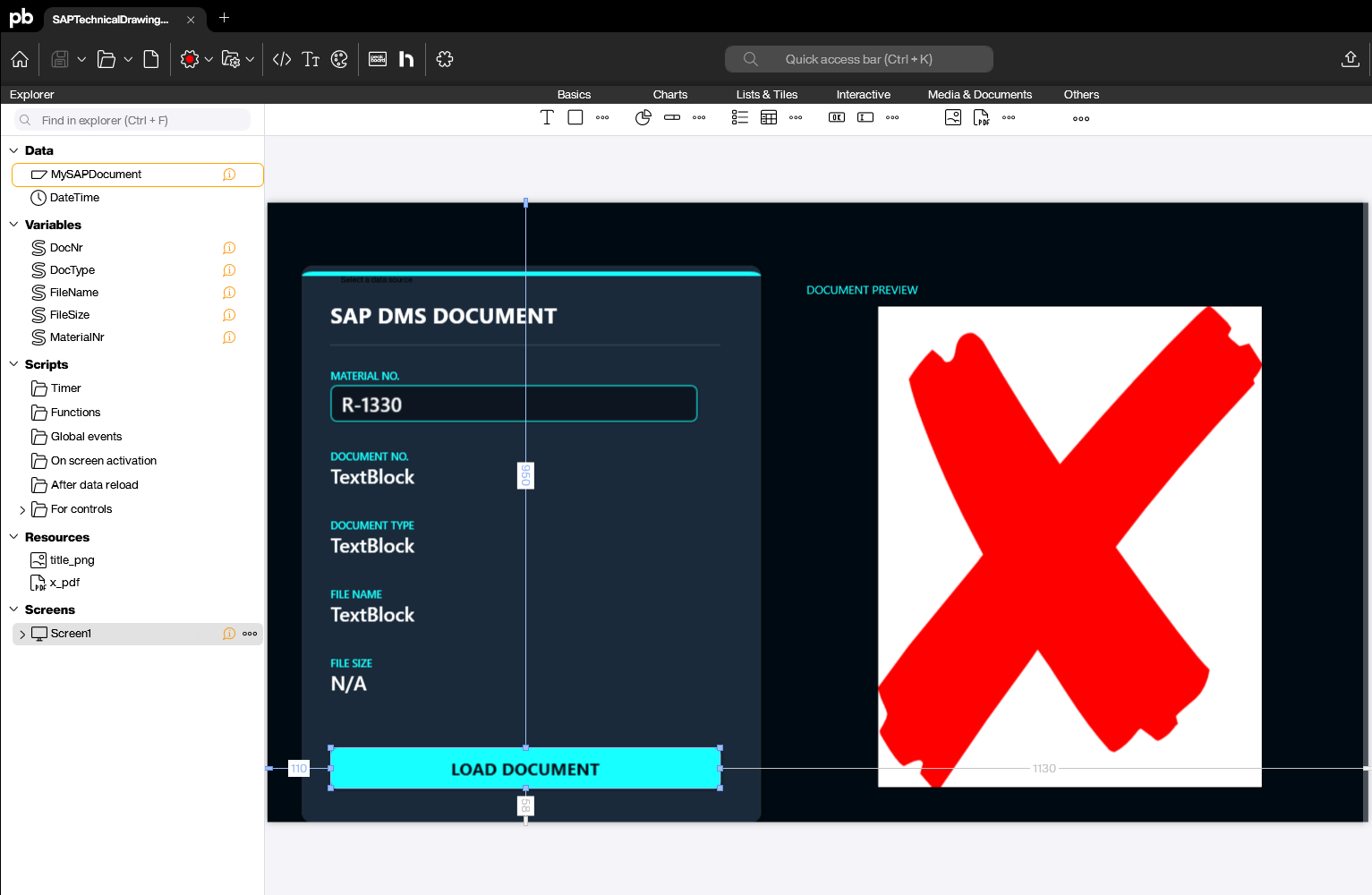Click the red gear preview icon
The height and width of the screenshot is (895, 1372).
[x=190, y=59]
